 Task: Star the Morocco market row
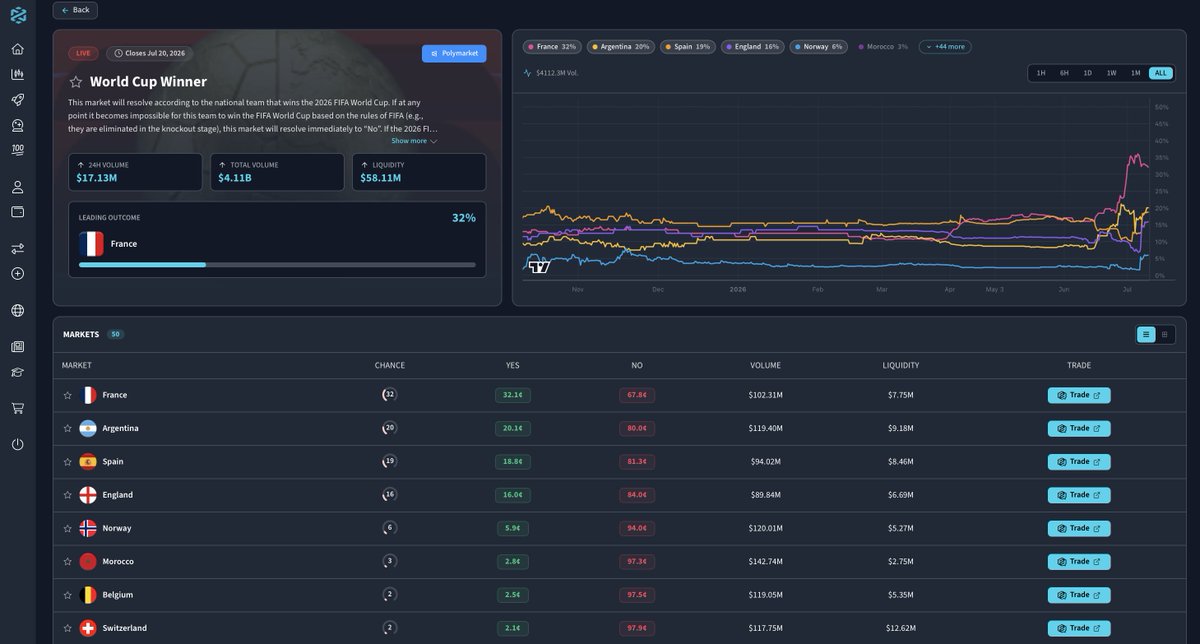[x=68, y=562]
